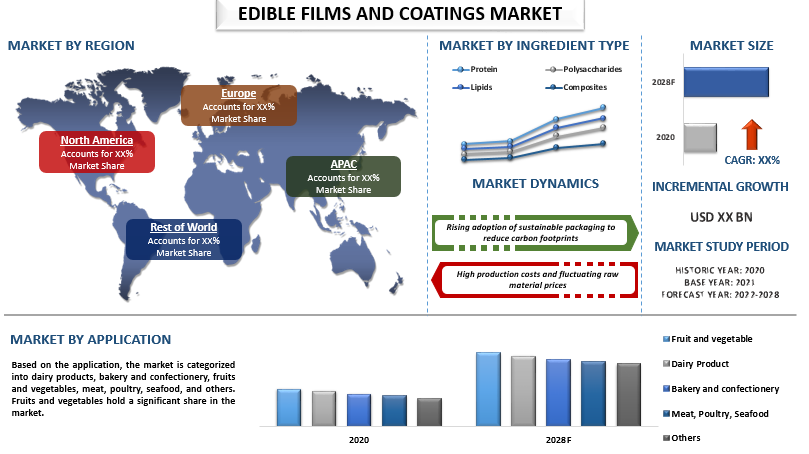Click the tallest 2028F fruit and vegetable bar
Screen dimensions: 809x454
coord(488,390)
